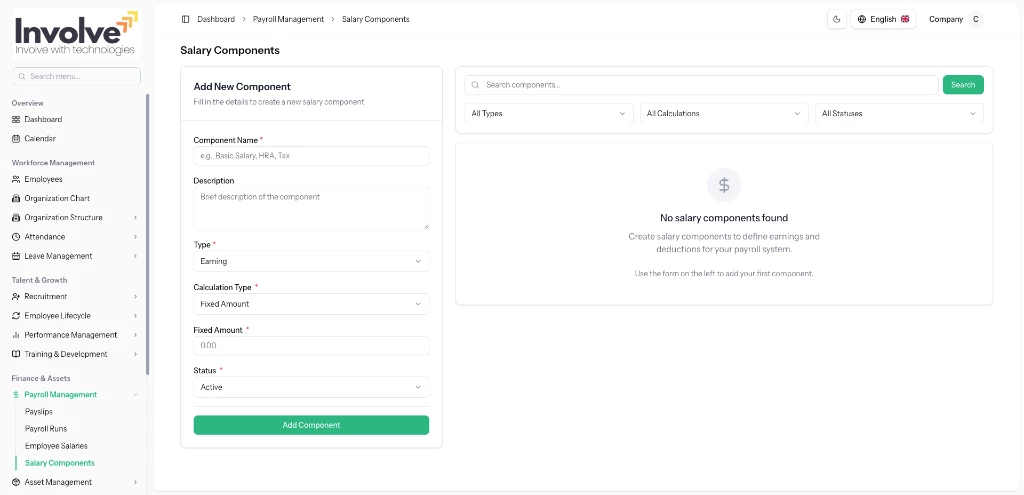The image size is (1024, 495).
Task: Click the Payroll Management breadcrumb link
Action: 289,19
